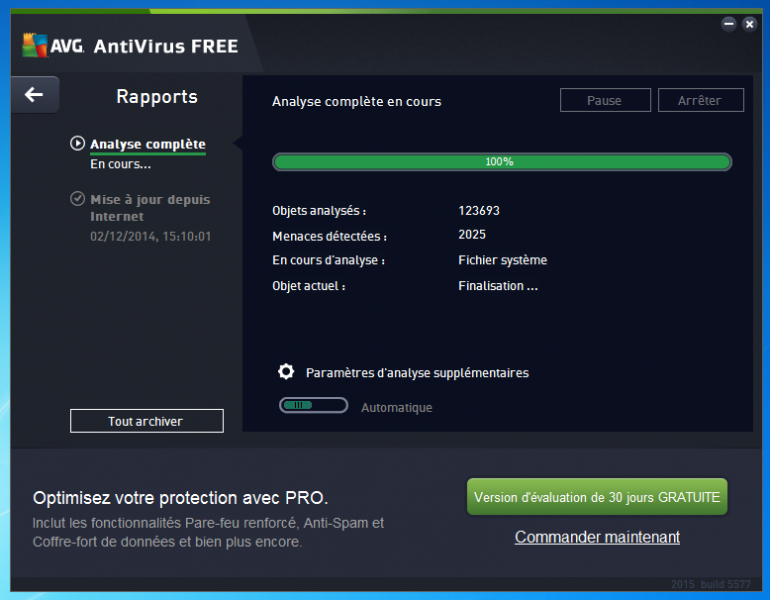Image resolution: width=770 pixels, height=600 pixels.
Task: Click the Automatique label
Action: pos(397,408)
